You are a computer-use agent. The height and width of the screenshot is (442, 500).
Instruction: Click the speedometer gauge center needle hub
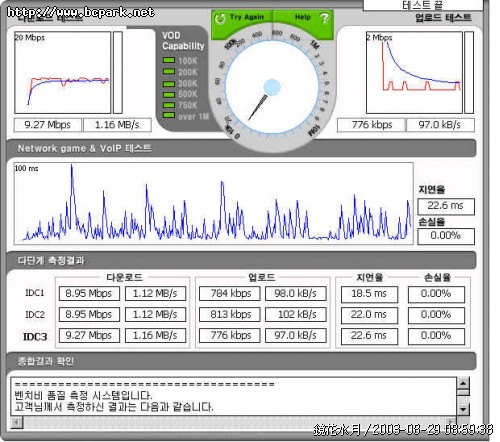tap(272, 87)
